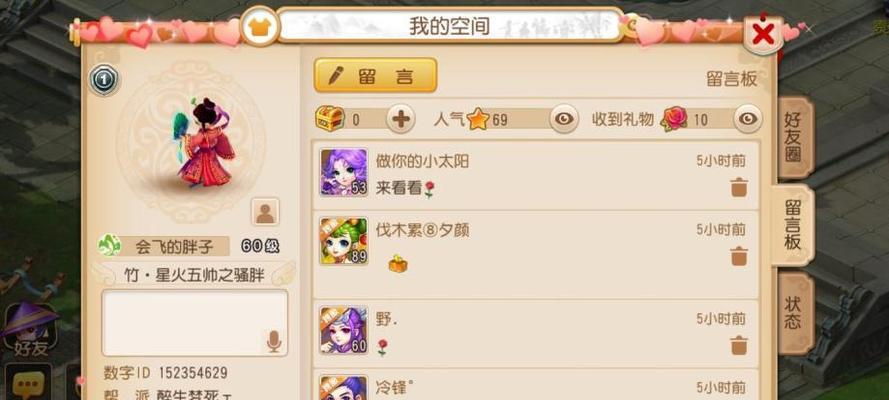Tap the microphone icon in signature box

tap(274, 341)
